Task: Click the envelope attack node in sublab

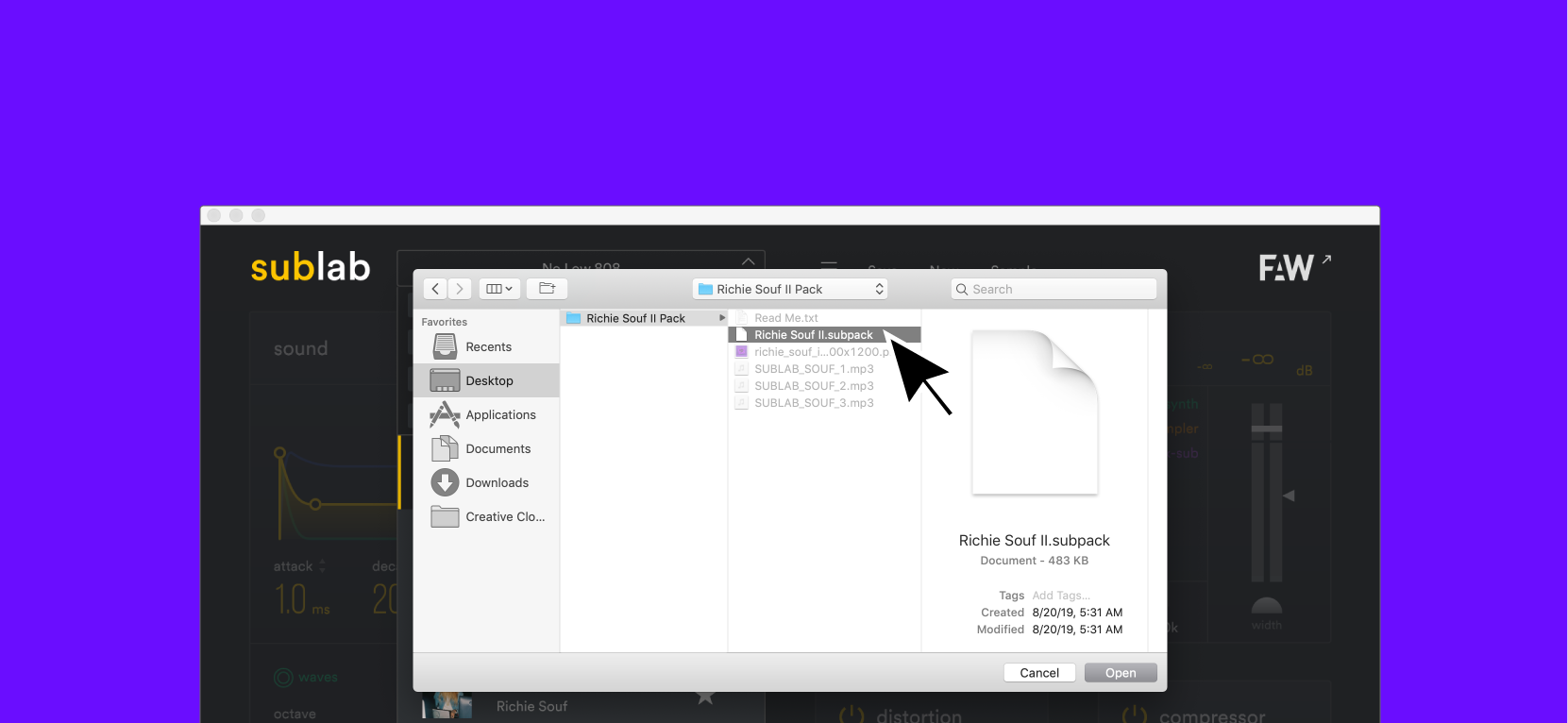Action: point(279,453)
